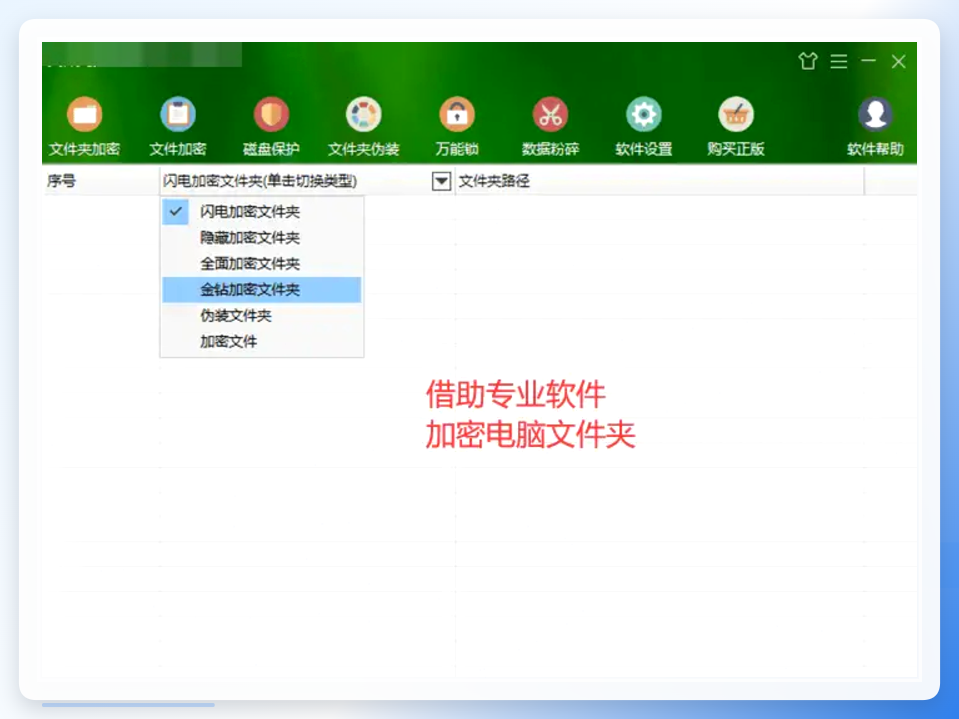Open the 文件夹伪装 folder disguise tool
The image size is (959, 719).
364,127
